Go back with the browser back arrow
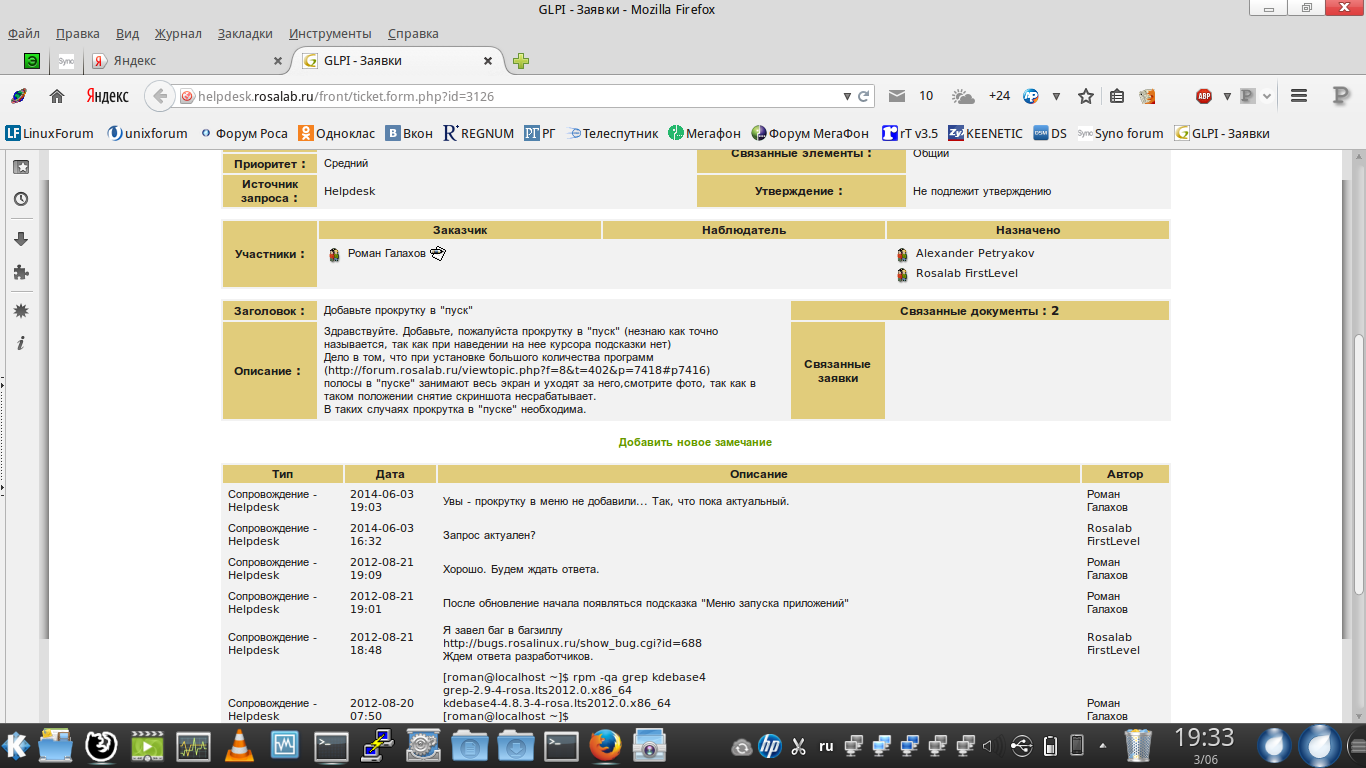Image resolution: width=1366 pixels, height=768 pixels. [160, 96]
